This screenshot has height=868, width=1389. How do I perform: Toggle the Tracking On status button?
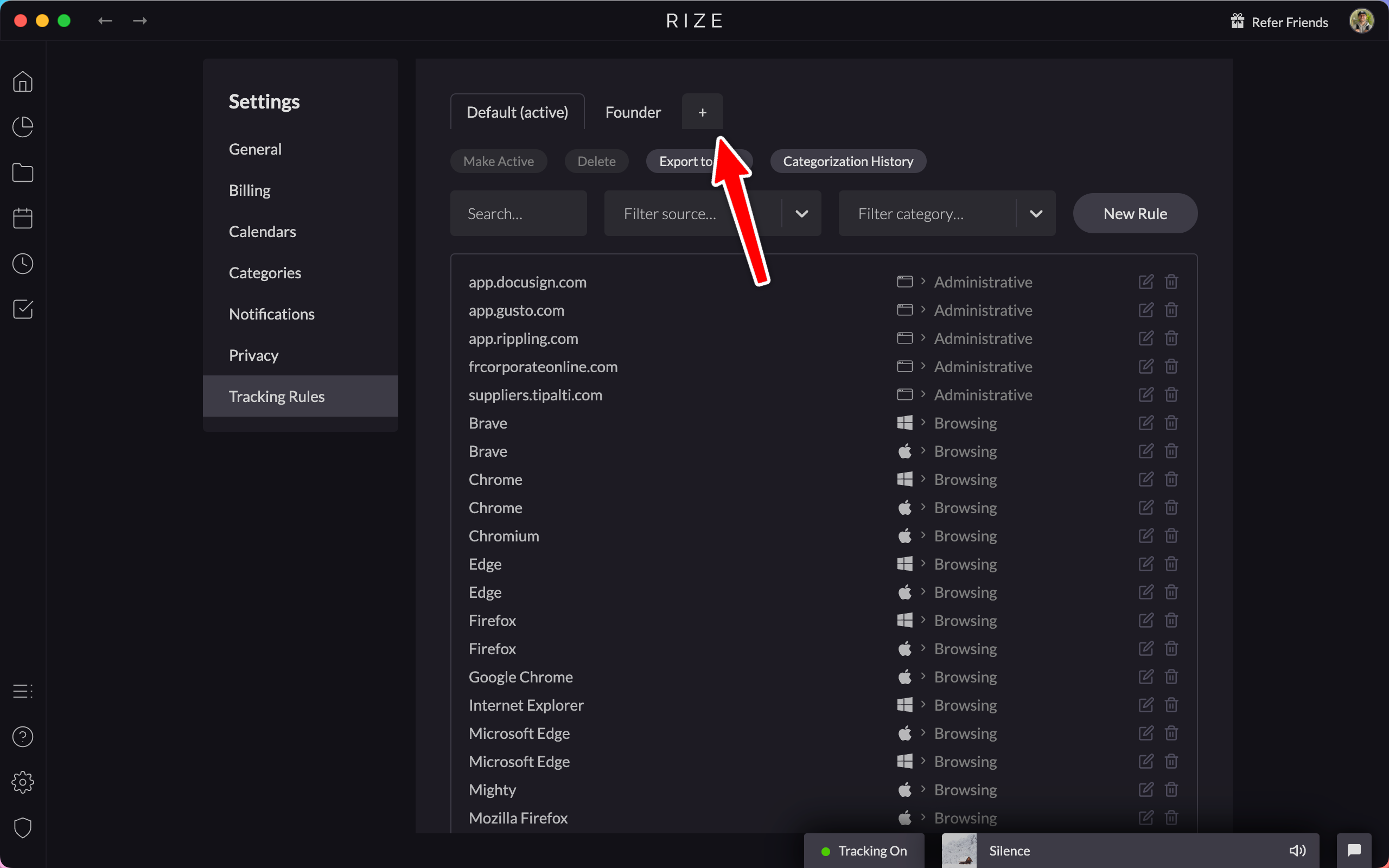(x=864, y=850)
